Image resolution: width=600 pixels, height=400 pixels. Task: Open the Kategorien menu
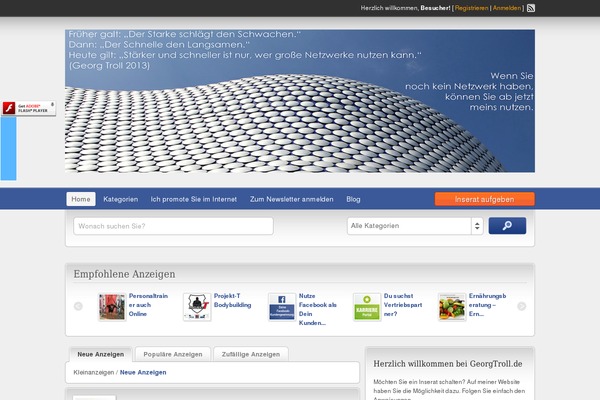point(121,199)
